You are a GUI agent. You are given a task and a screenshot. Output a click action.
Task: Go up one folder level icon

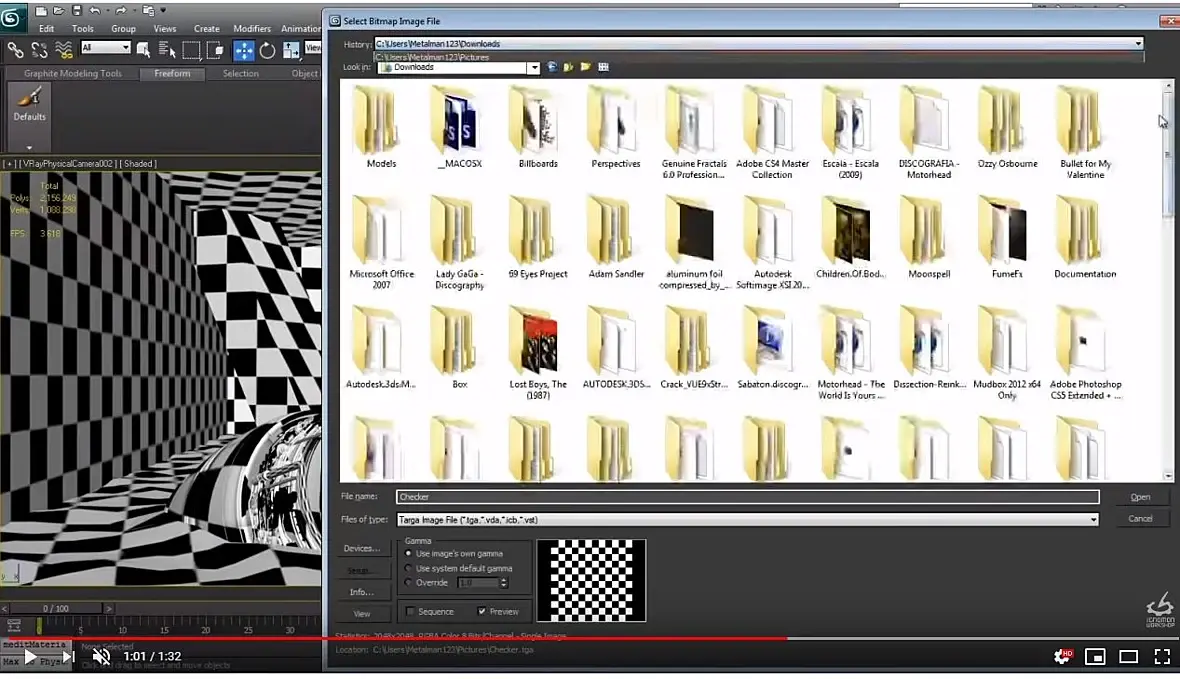coord(568,67)
